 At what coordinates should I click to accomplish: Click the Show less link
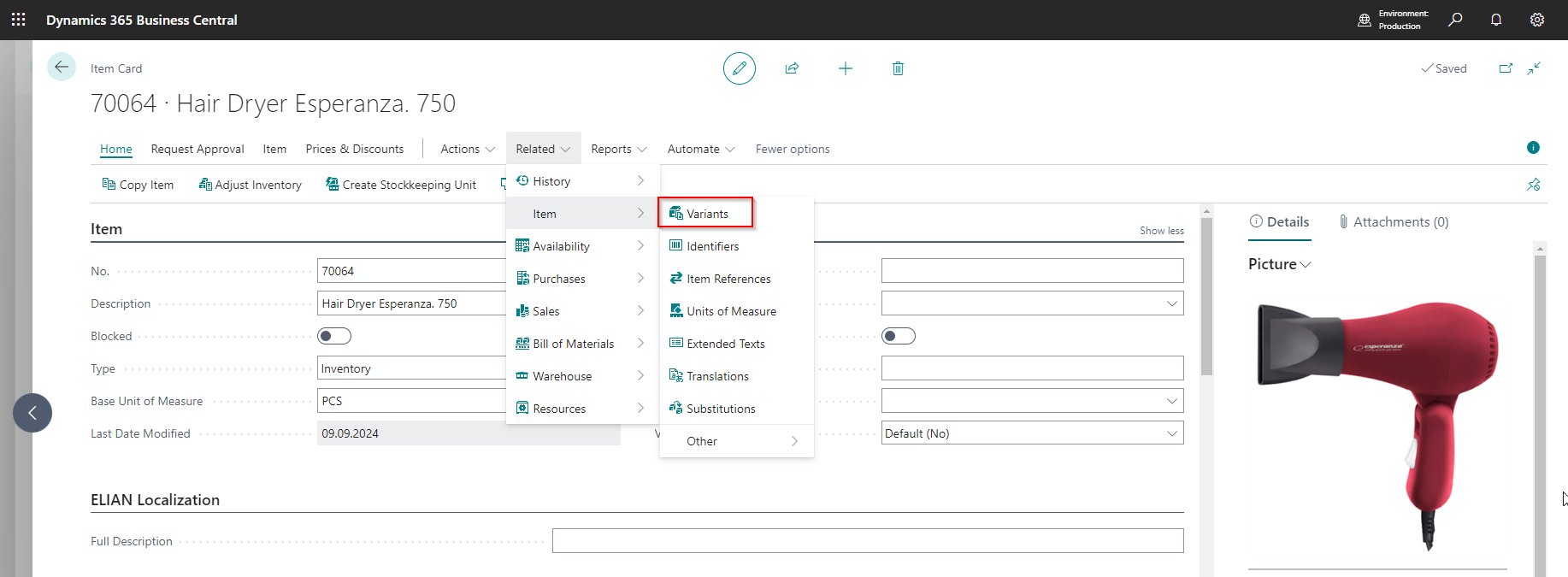[1162, 231]
